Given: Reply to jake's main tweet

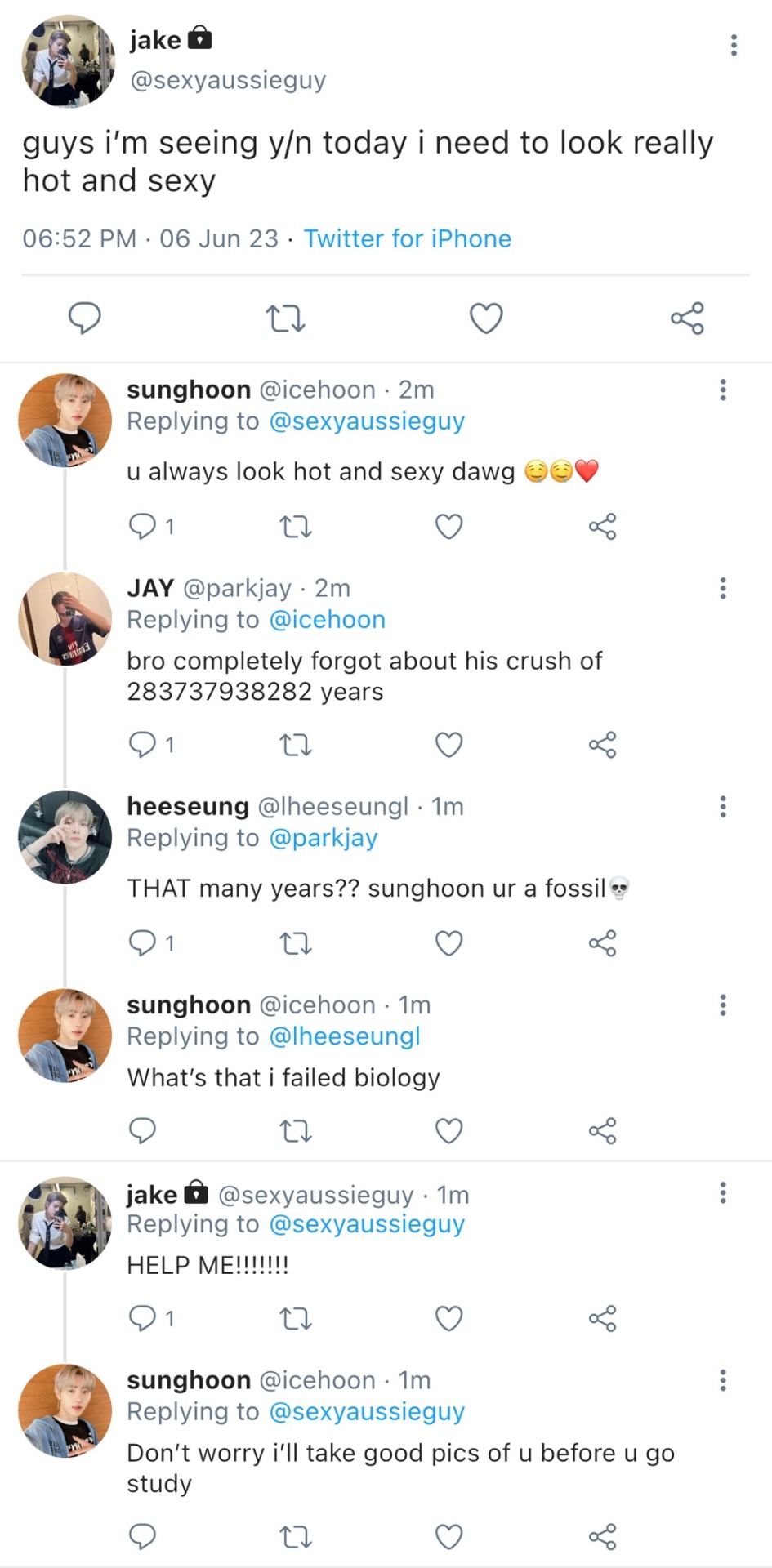Looking at the screenshot, I should click(84, 318).
